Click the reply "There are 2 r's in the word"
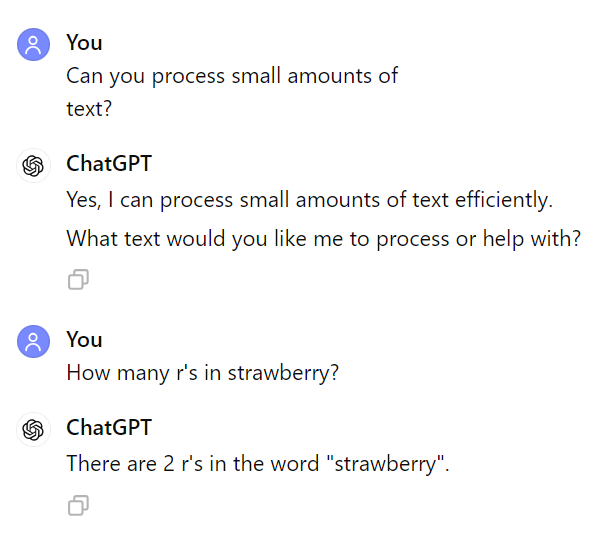This screenshot has height=550, width=616. point(258,463)
